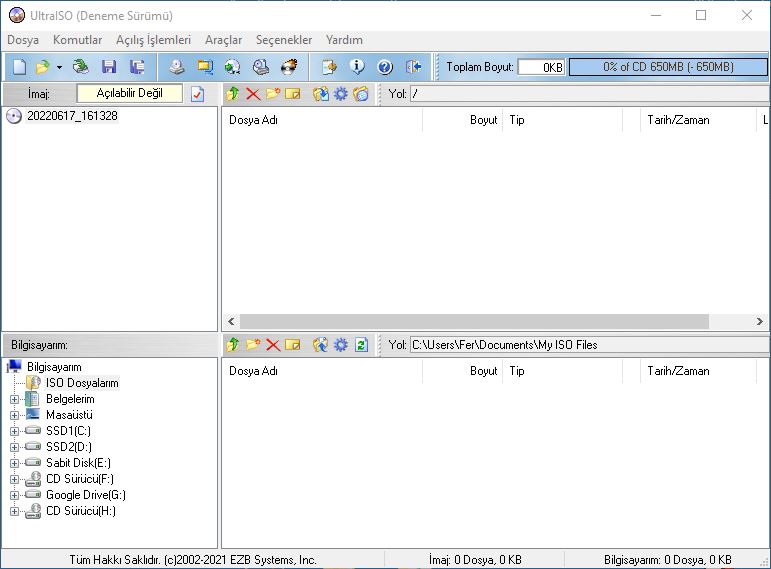Click the Toplam Boyut 0KB field
Viewport: 771px width, 569px height.
tap(541, 67)
